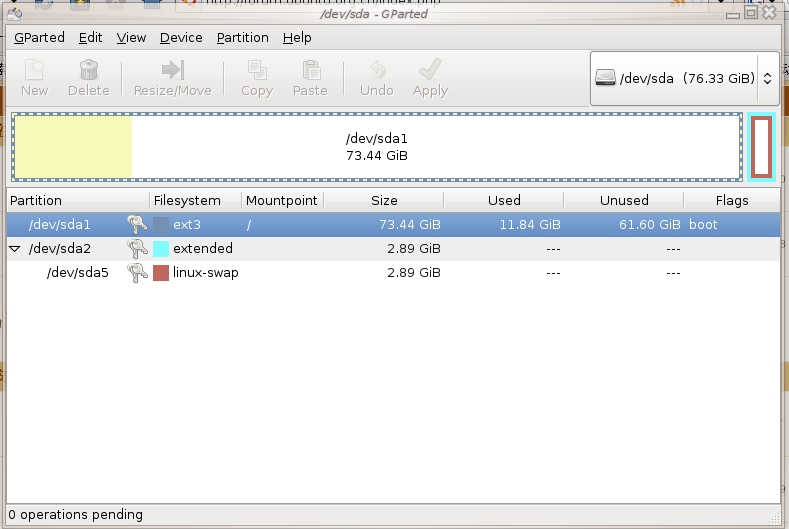This screenshot has width=789, height=529.
Task: Sort by the Mountpoint column header
Action: (282, 200)
